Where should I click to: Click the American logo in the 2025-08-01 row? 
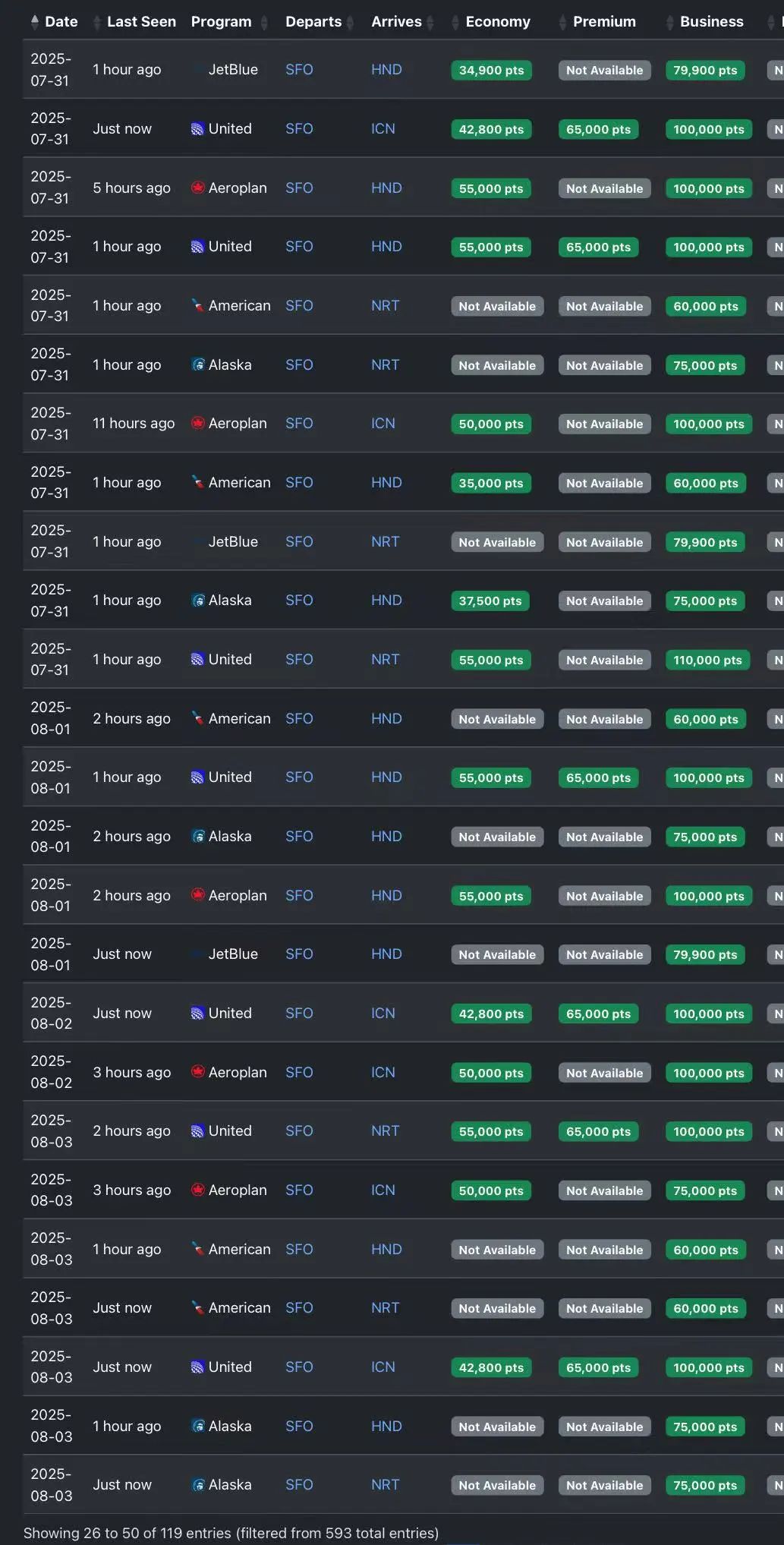[197, 718]
